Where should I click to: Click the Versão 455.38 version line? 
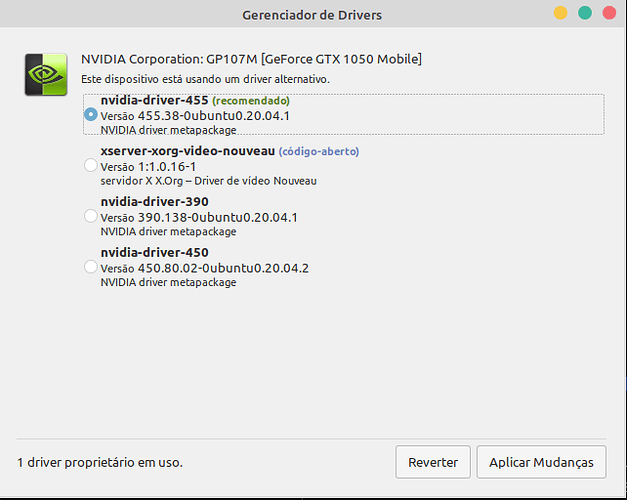(195, 116)
